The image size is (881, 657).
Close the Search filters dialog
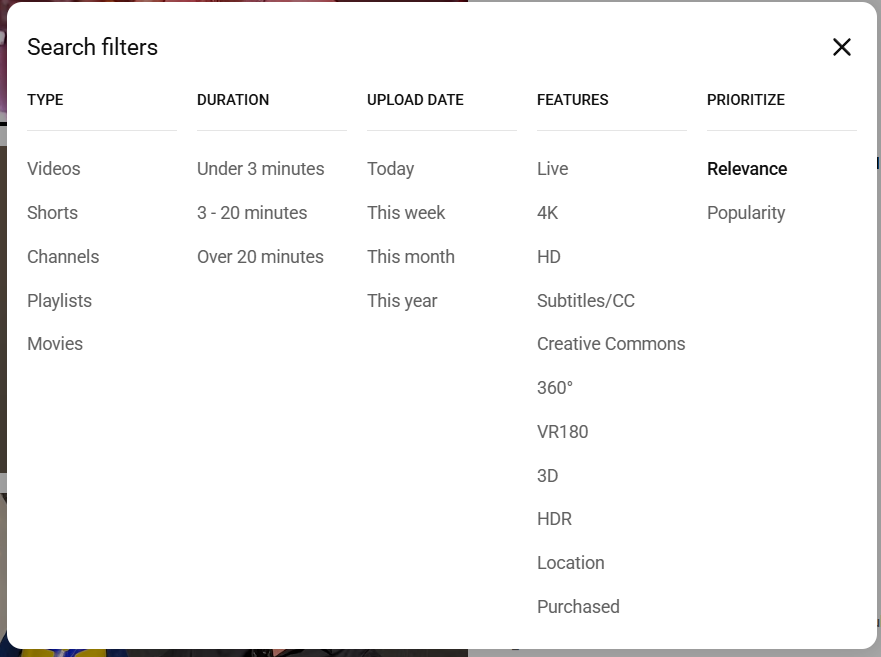coord(842,47)
